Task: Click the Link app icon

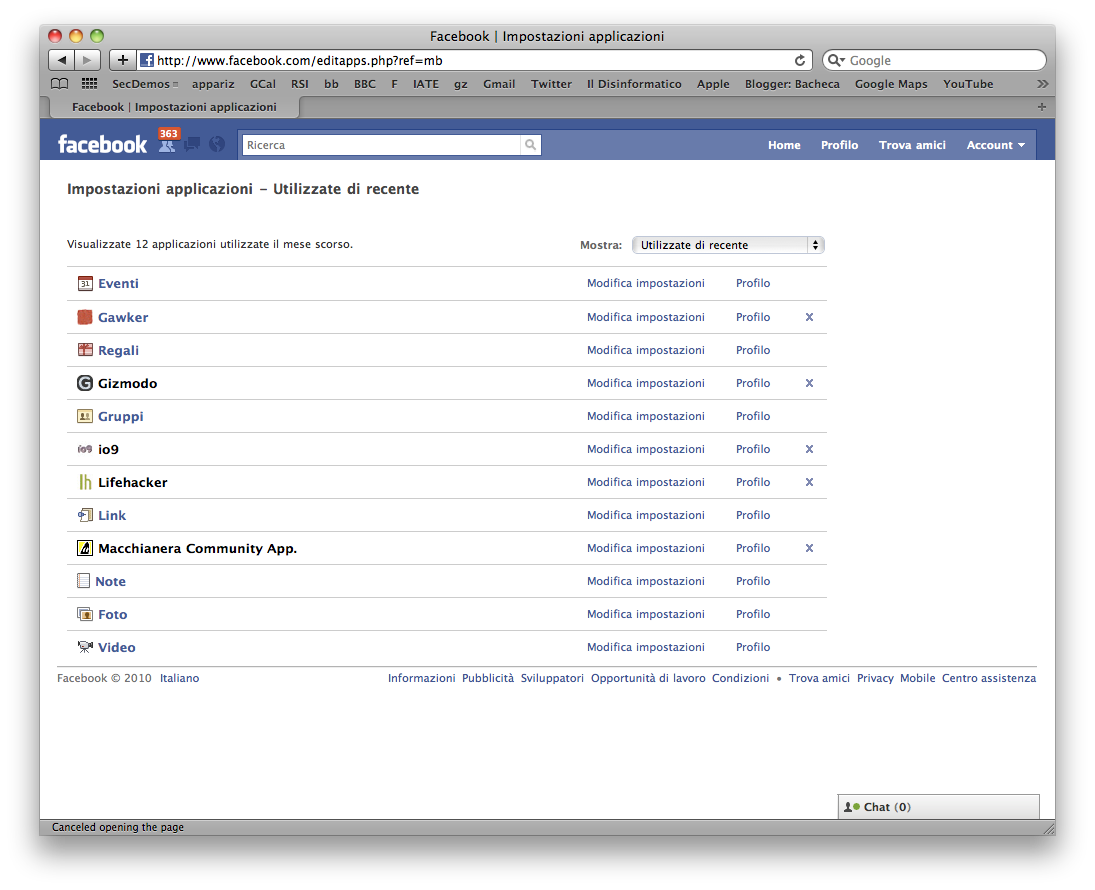Action: tap(84, 516)
